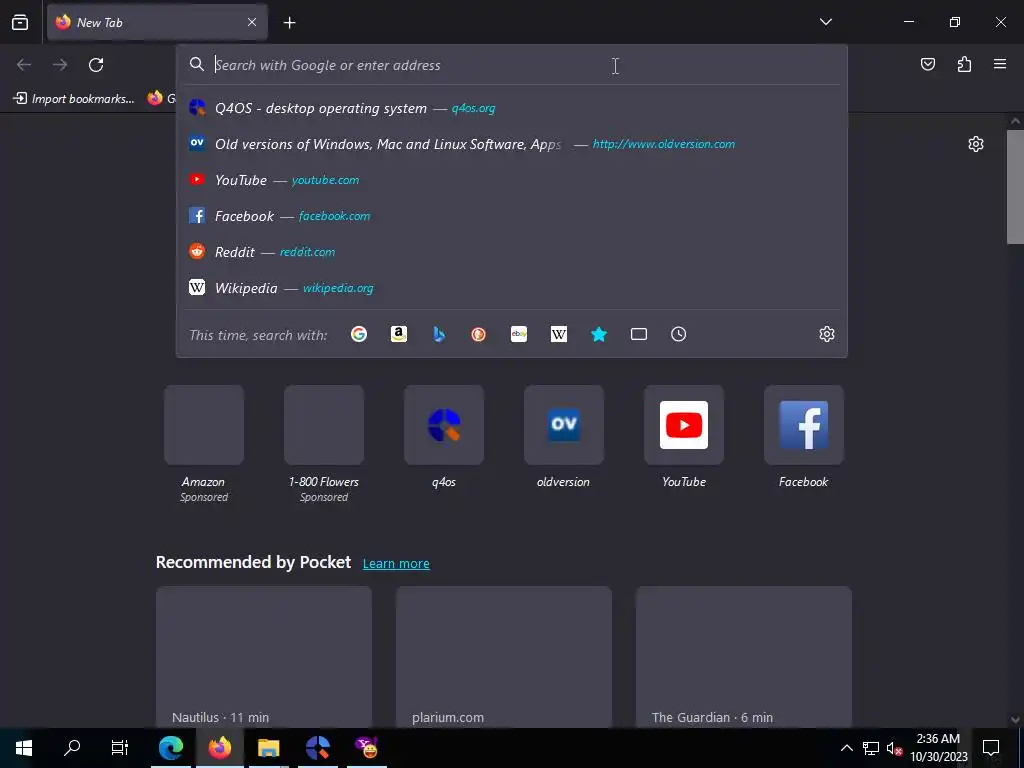Search this time with Google

pos(359,334)
